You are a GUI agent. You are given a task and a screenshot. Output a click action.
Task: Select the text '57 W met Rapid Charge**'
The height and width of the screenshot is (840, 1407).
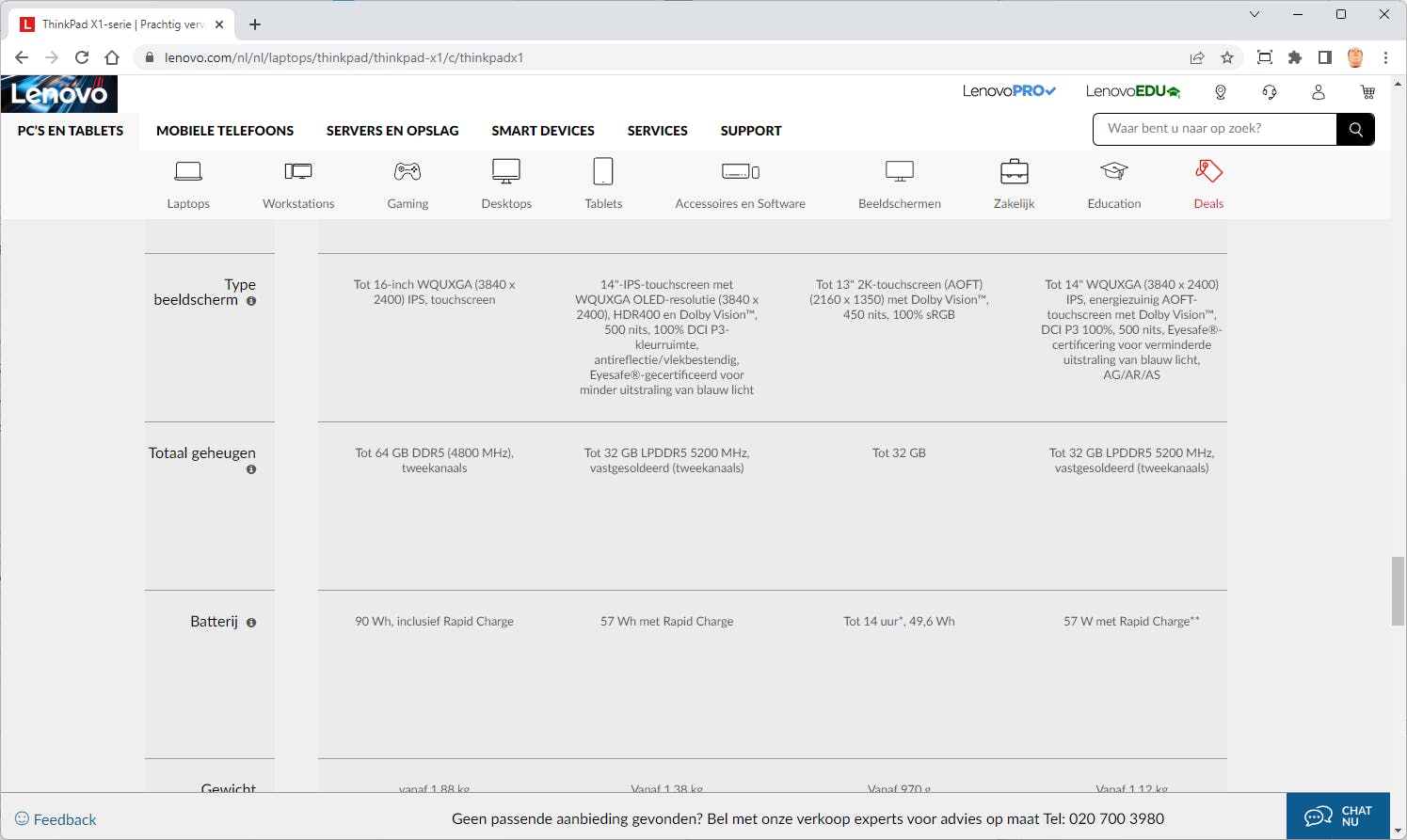(1131, 622)
